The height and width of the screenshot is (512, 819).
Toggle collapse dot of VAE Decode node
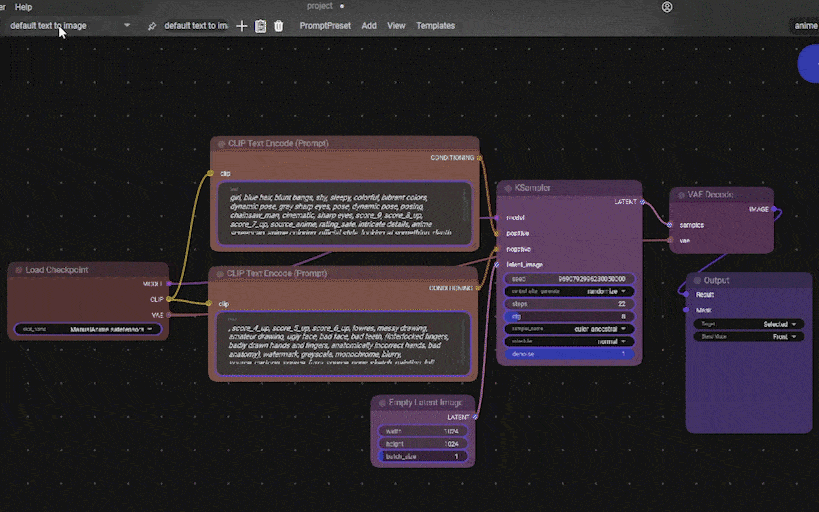click(681, 195)
